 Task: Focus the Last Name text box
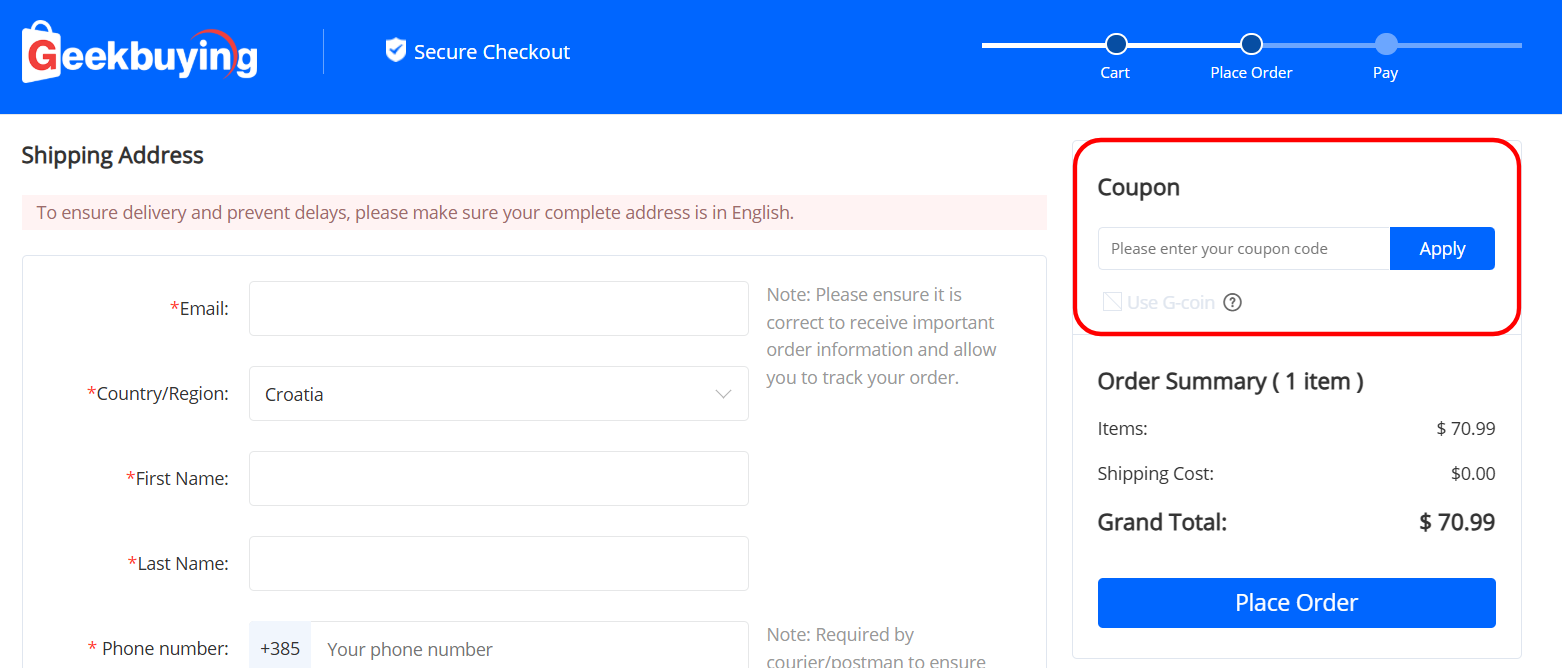(x=498, y=564)
